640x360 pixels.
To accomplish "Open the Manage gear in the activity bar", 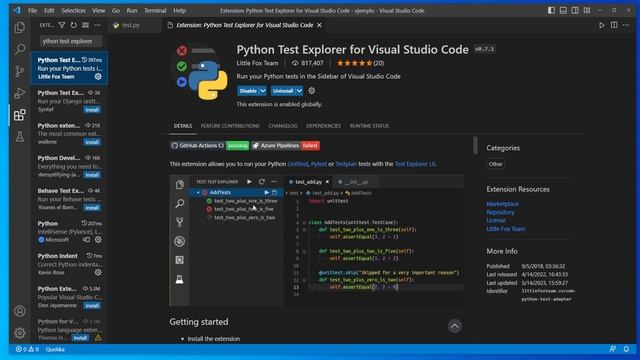I will coord(20,333).
